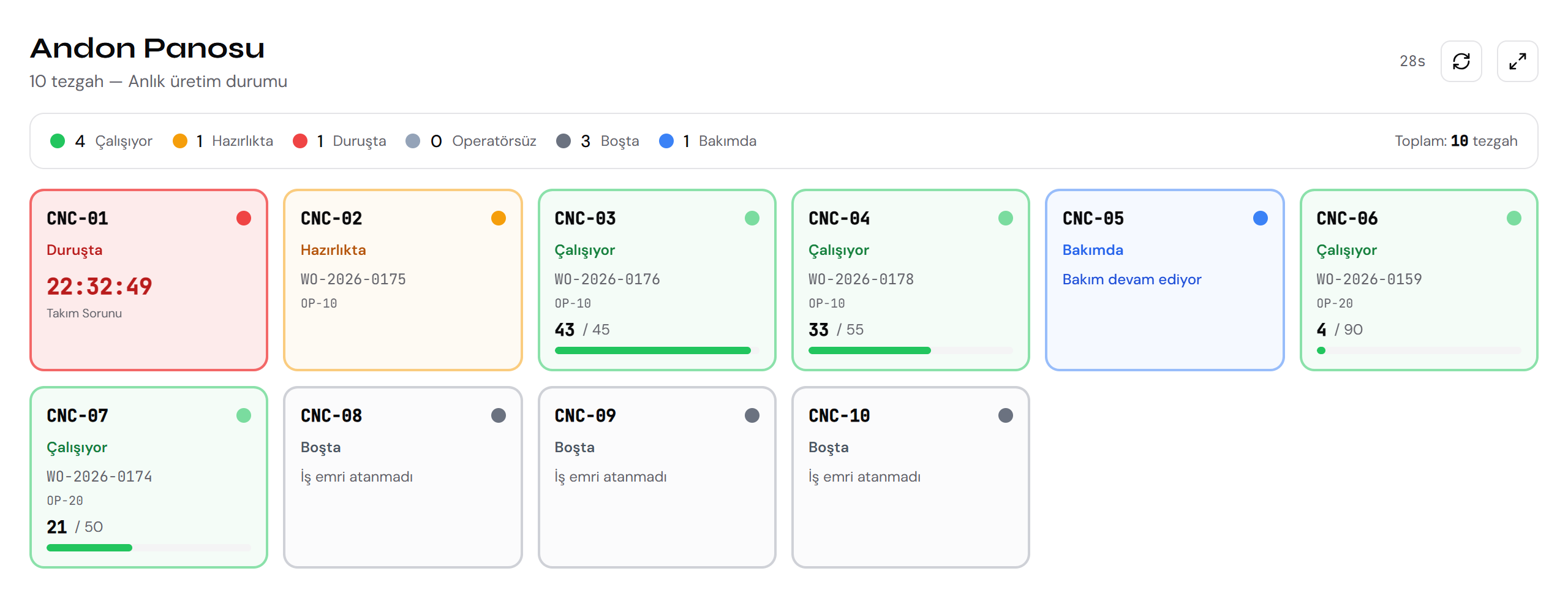This screenshot has width=1568, height=598.
Task: Click the 28s refresh countdown
Action: tap(1412, 61)
